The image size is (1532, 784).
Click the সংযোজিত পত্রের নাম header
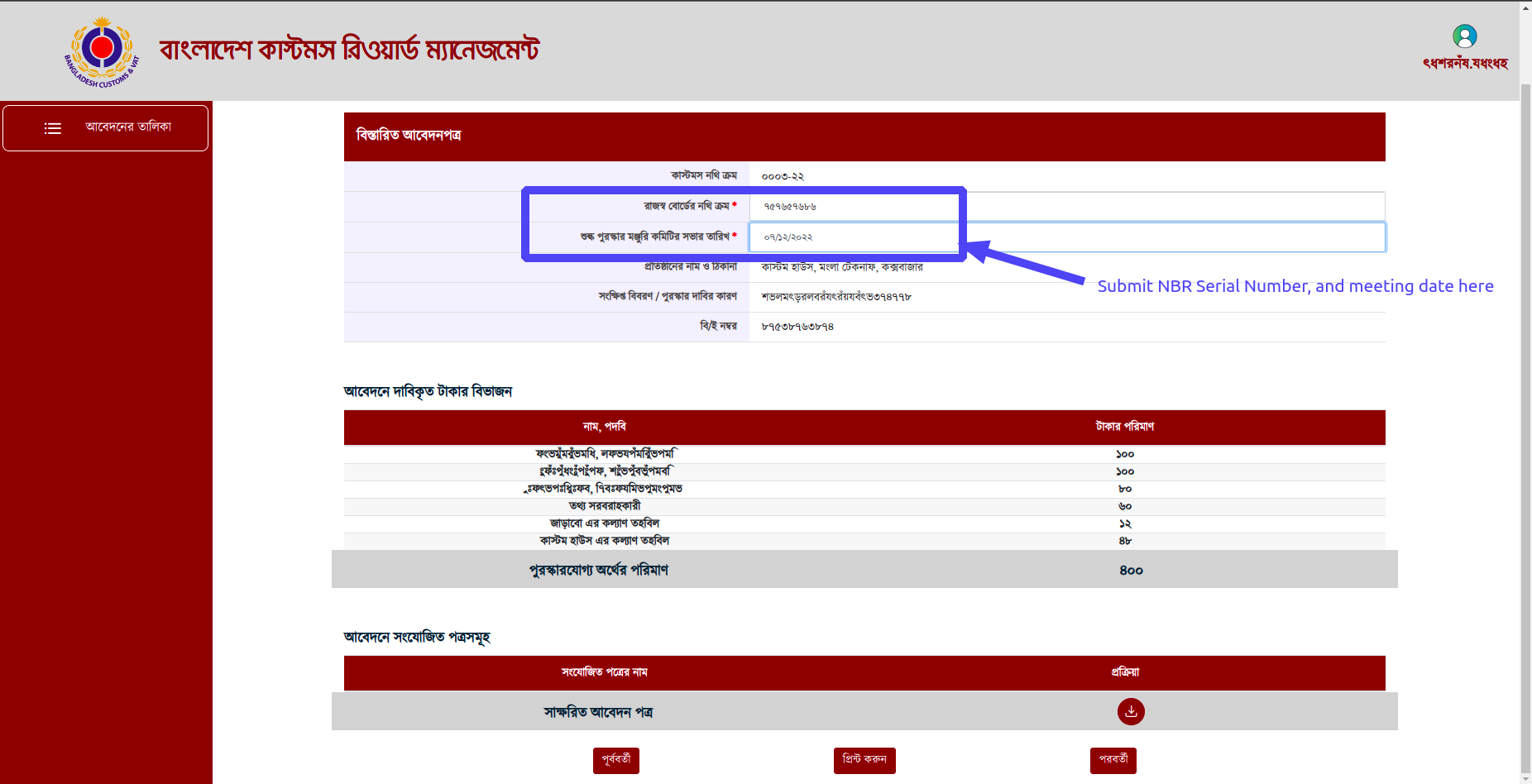coord(605,672)
